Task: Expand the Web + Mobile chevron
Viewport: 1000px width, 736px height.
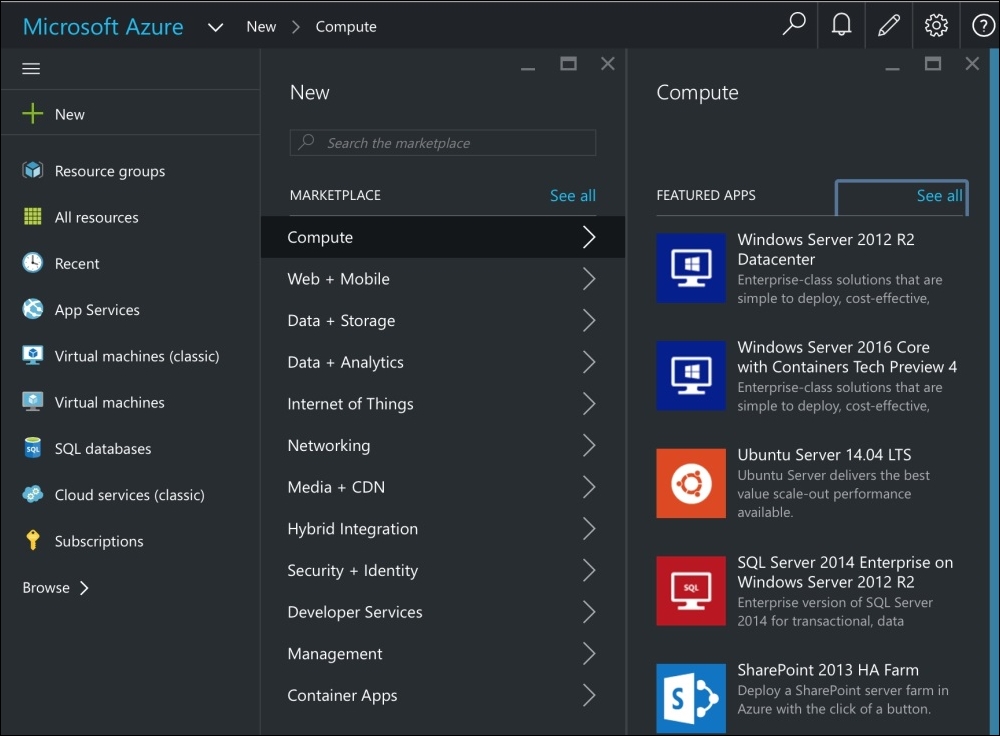Action: point(589,279)
